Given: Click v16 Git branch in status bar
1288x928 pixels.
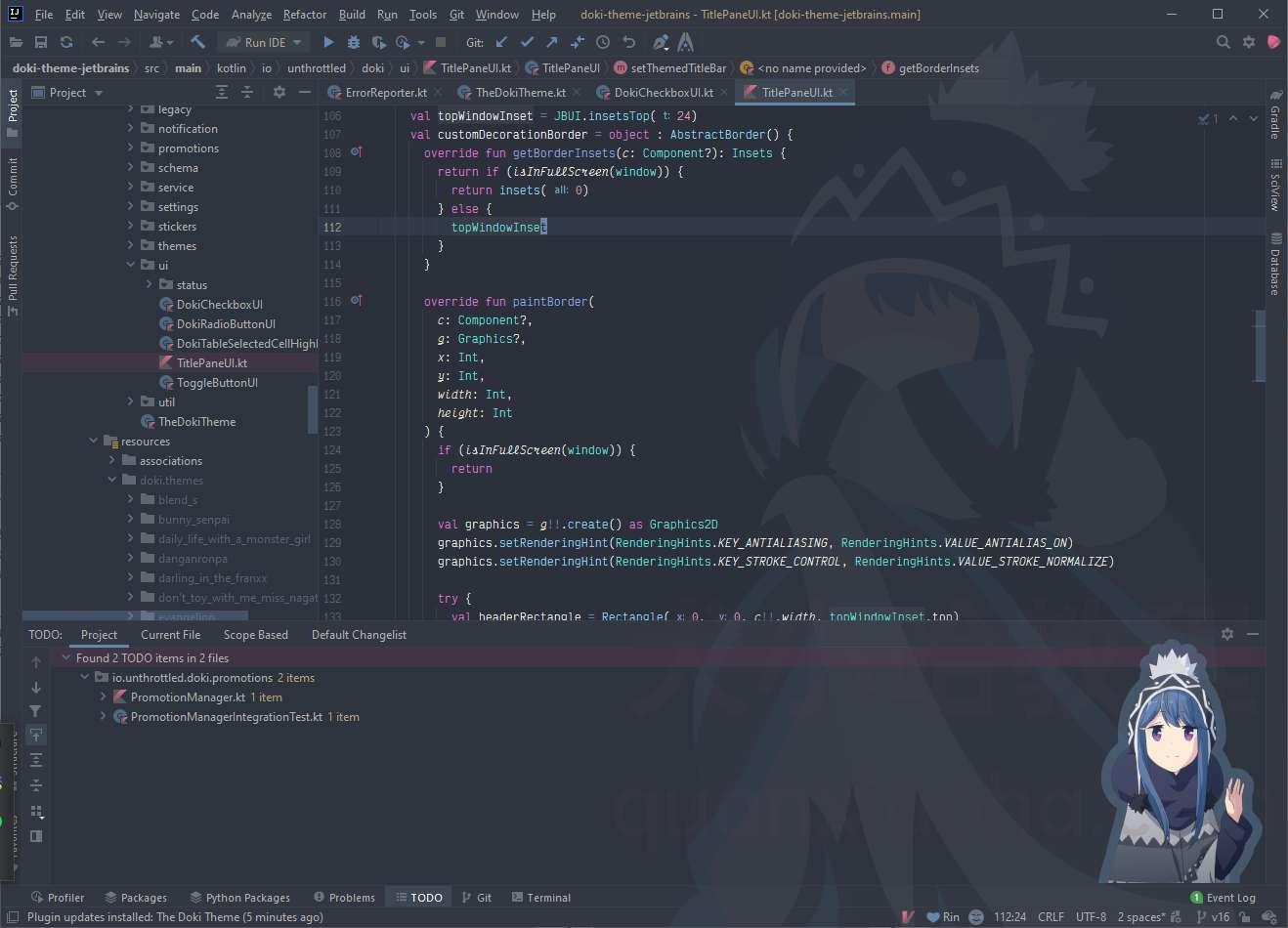Looking at the screenshot, I should coord(1213,917).
